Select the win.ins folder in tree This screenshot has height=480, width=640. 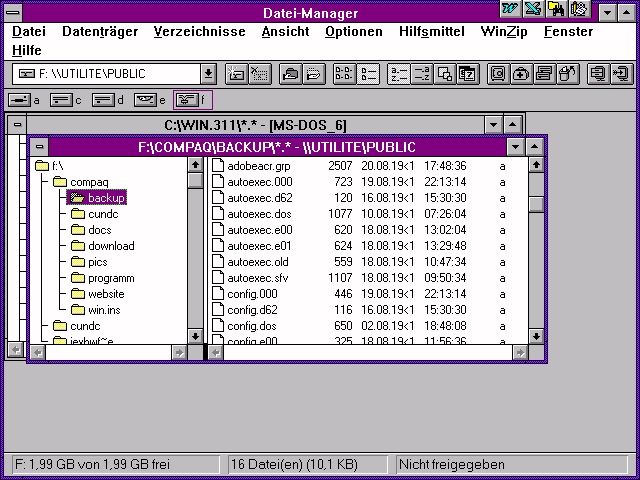click(96, 310)
